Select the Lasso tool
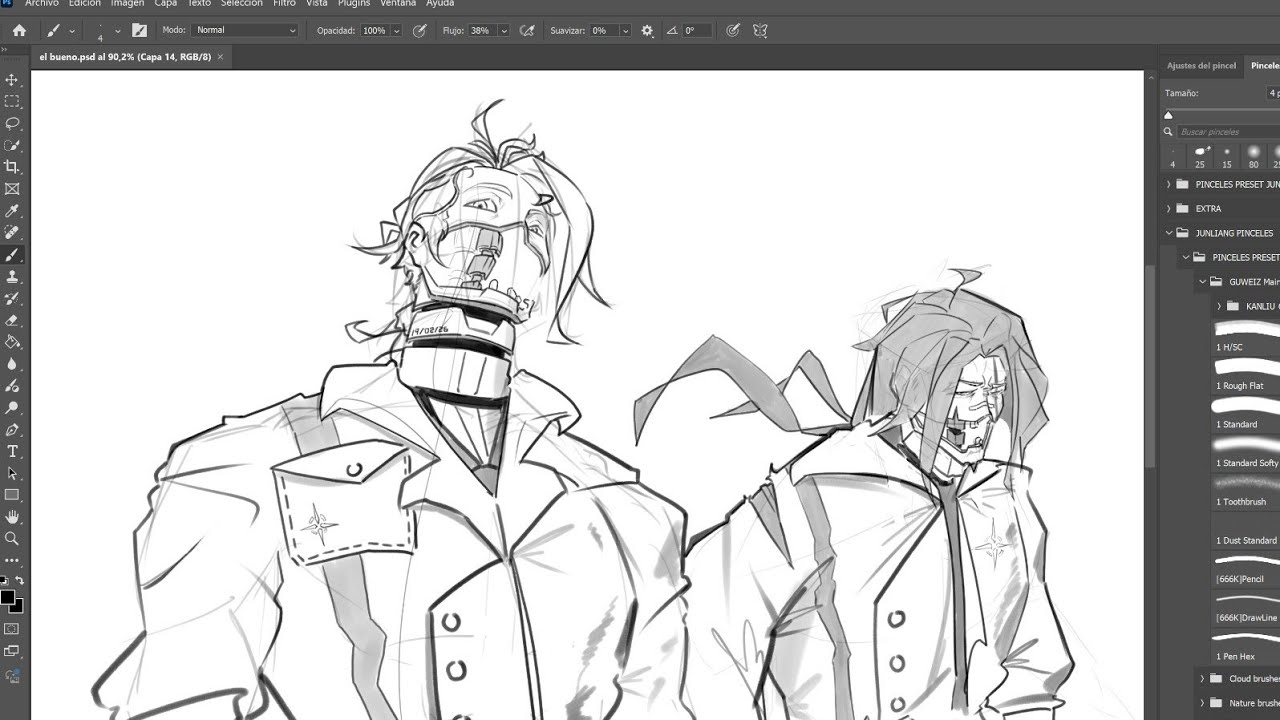The height and width of the screenshot is (720, 1280). 12,123
